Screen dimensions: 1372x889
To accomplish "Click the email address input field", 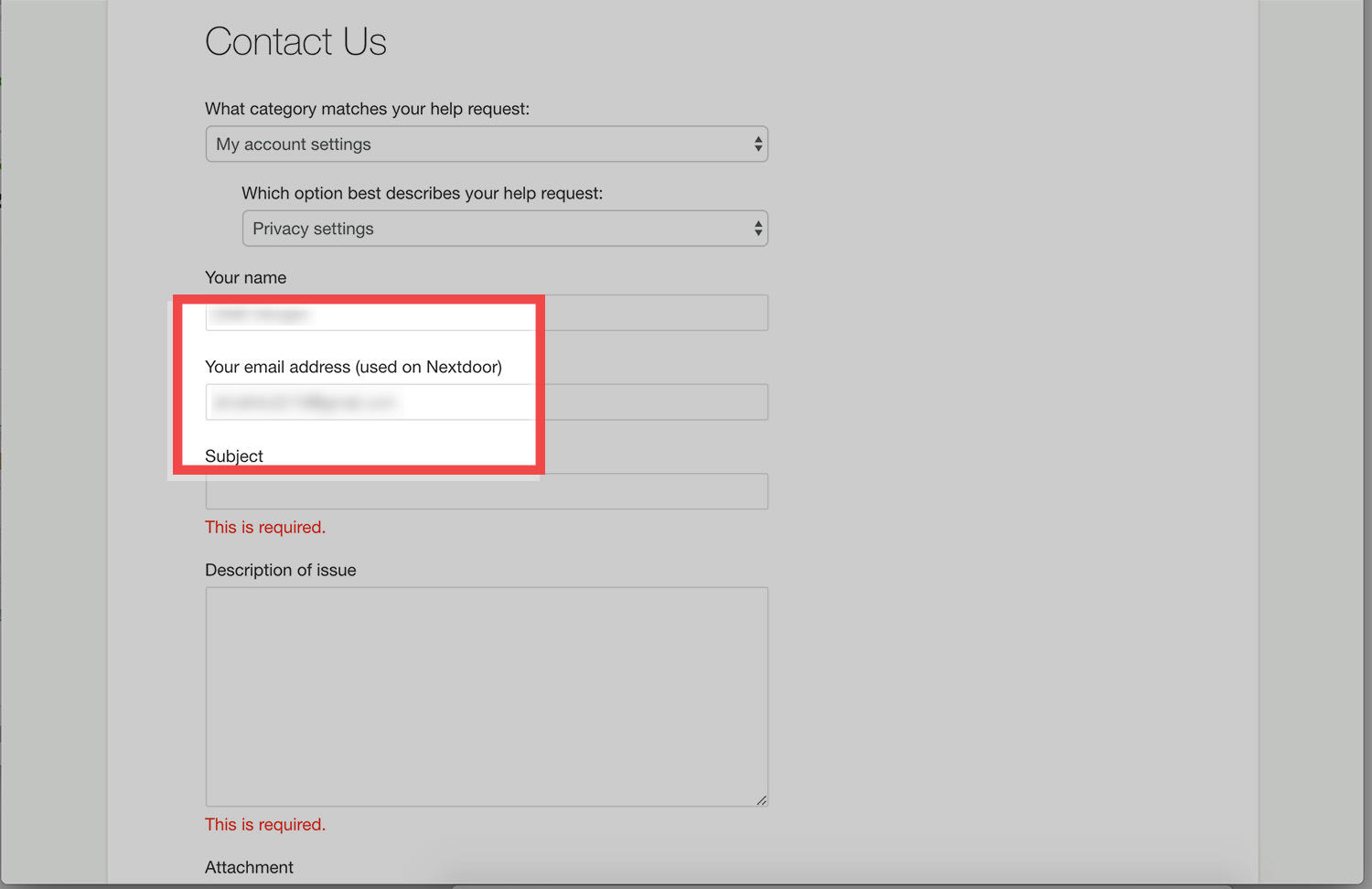I will coord(370,402).
